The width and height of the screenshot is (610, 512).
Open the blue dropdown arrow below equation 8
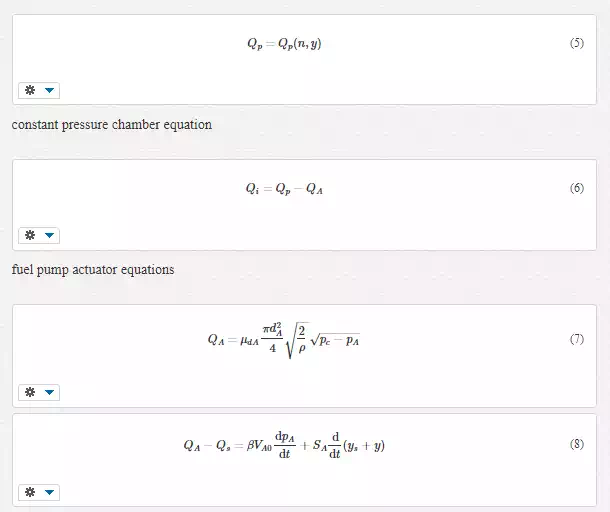tap(49, 492)
